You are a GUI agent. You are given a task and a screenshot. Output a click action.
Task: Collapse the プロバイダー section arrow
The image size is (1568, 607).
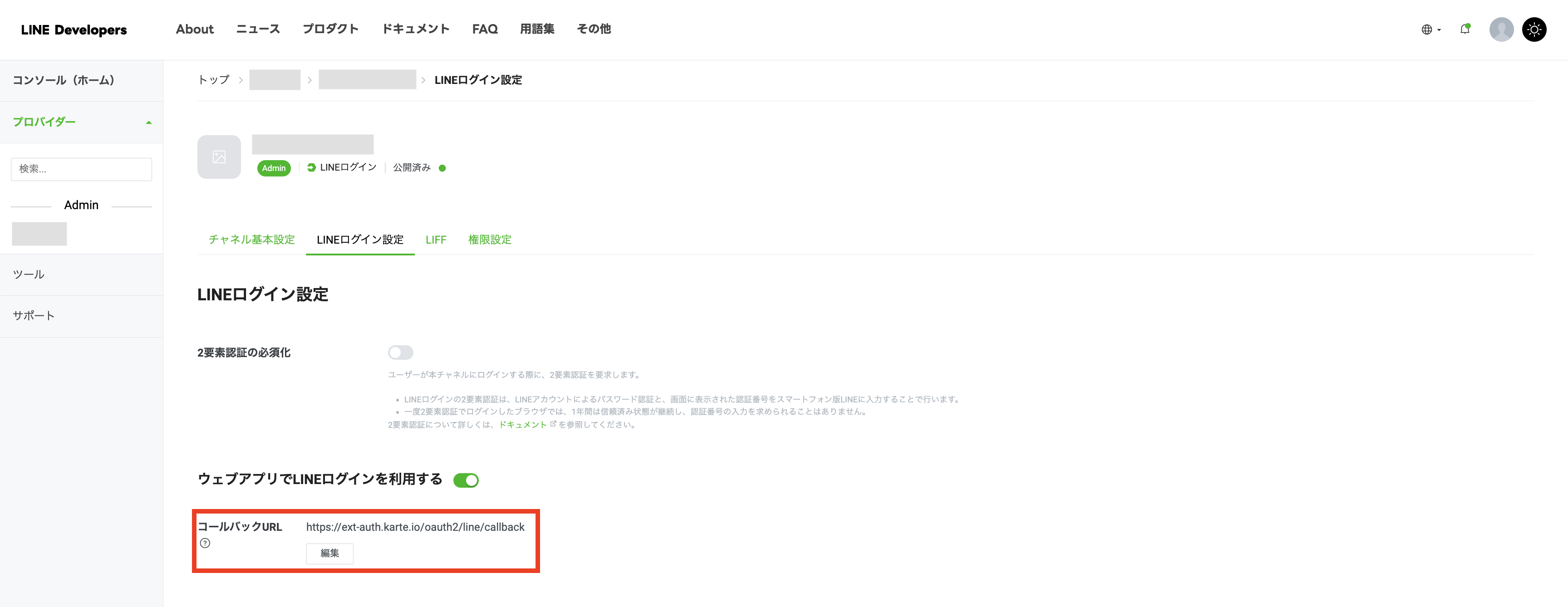(x=148, y=122)
